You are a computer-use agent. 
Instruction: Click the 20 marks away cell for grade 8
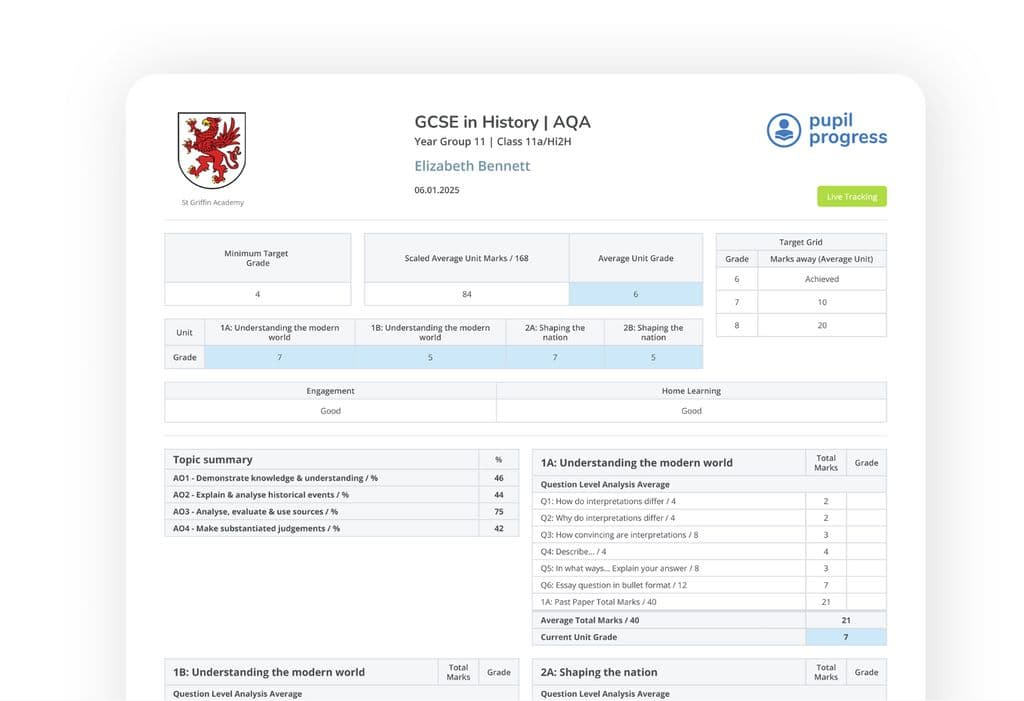coord(822,325)
